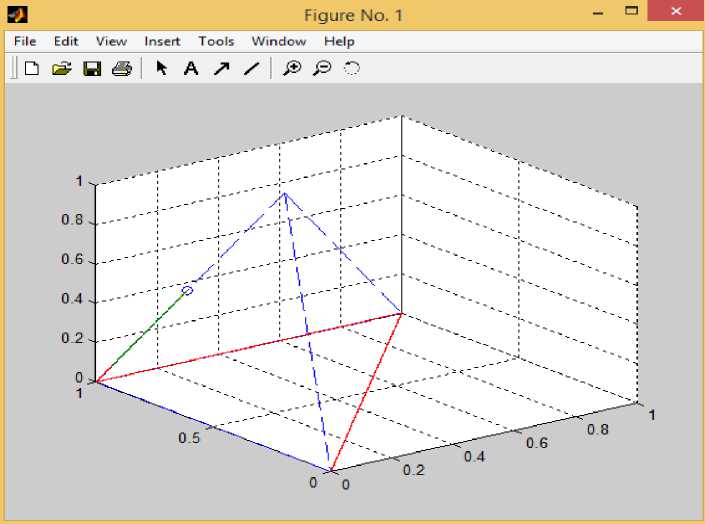
Task: Click the New Figure toolbar icon
Action: click(x=32, y=69)
